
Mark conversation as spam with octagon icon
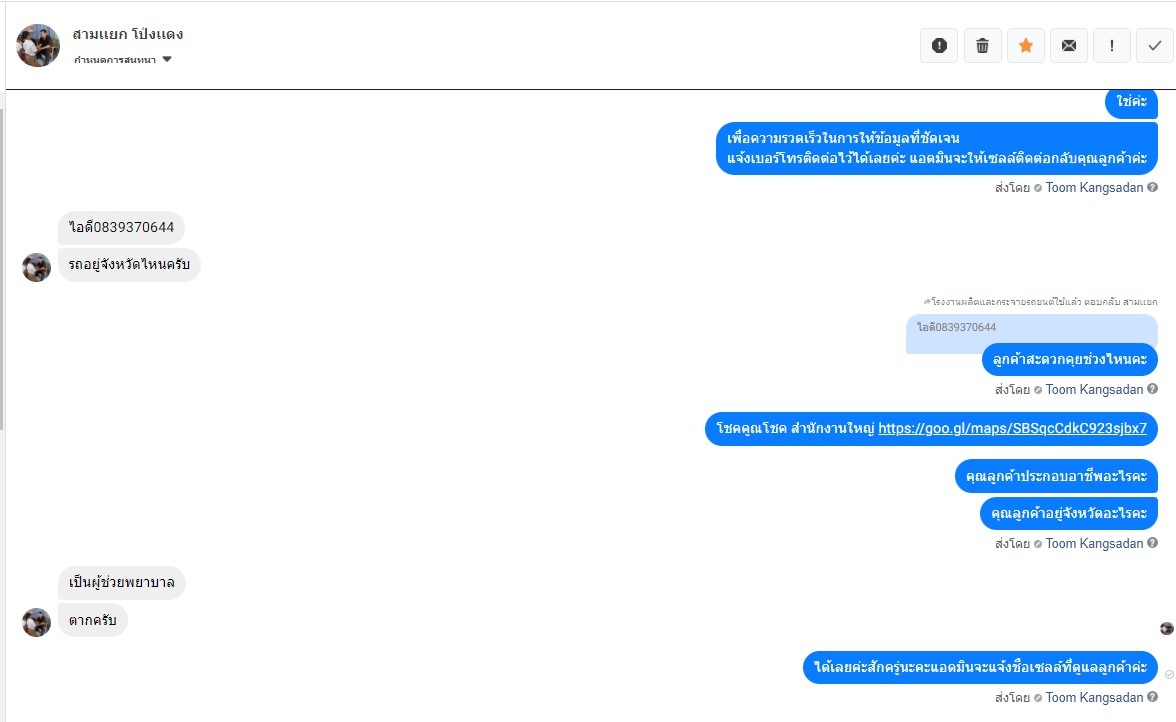[939, 45]
